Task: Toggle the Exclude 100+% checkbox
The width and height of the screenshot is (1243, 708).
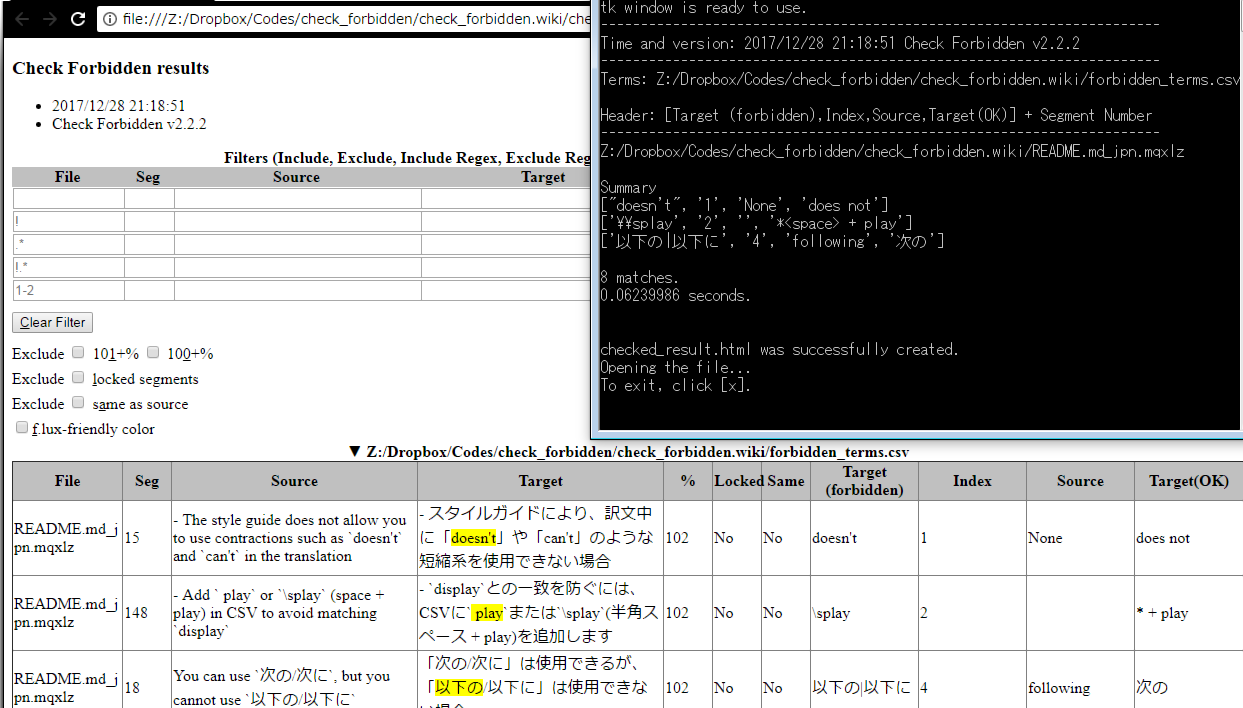Action: (x=153, y=353)
